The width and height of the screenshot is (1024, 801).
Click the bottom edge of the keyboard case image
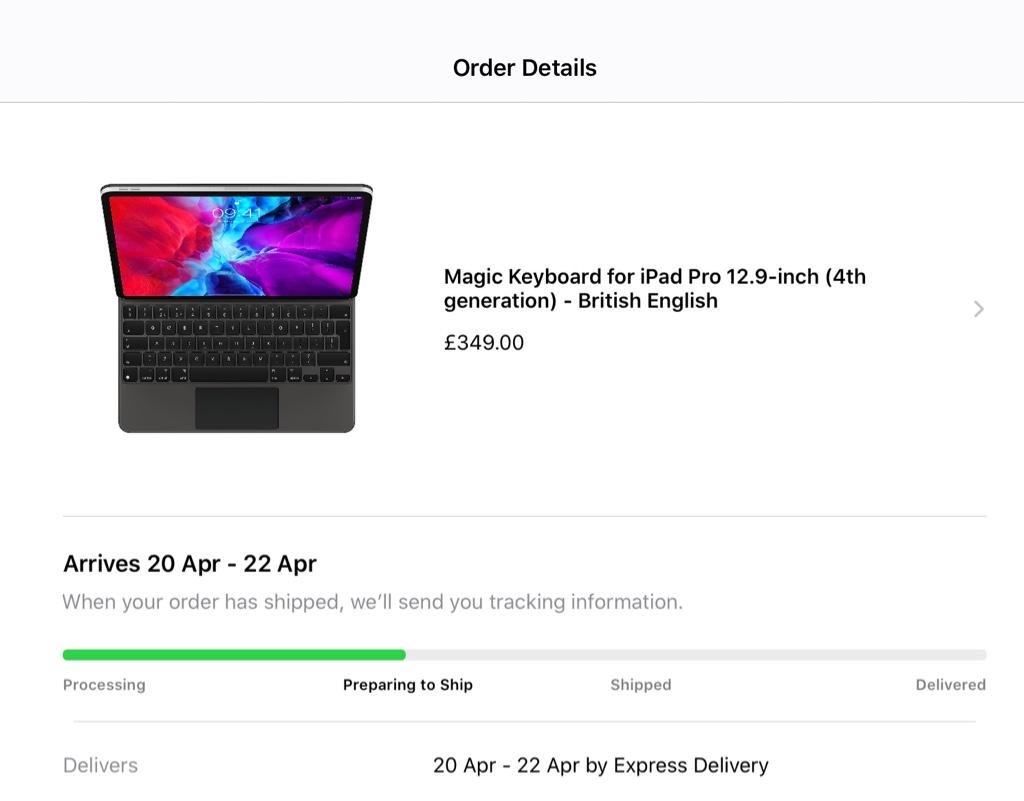pyautogui.click(x=237, y=429)
